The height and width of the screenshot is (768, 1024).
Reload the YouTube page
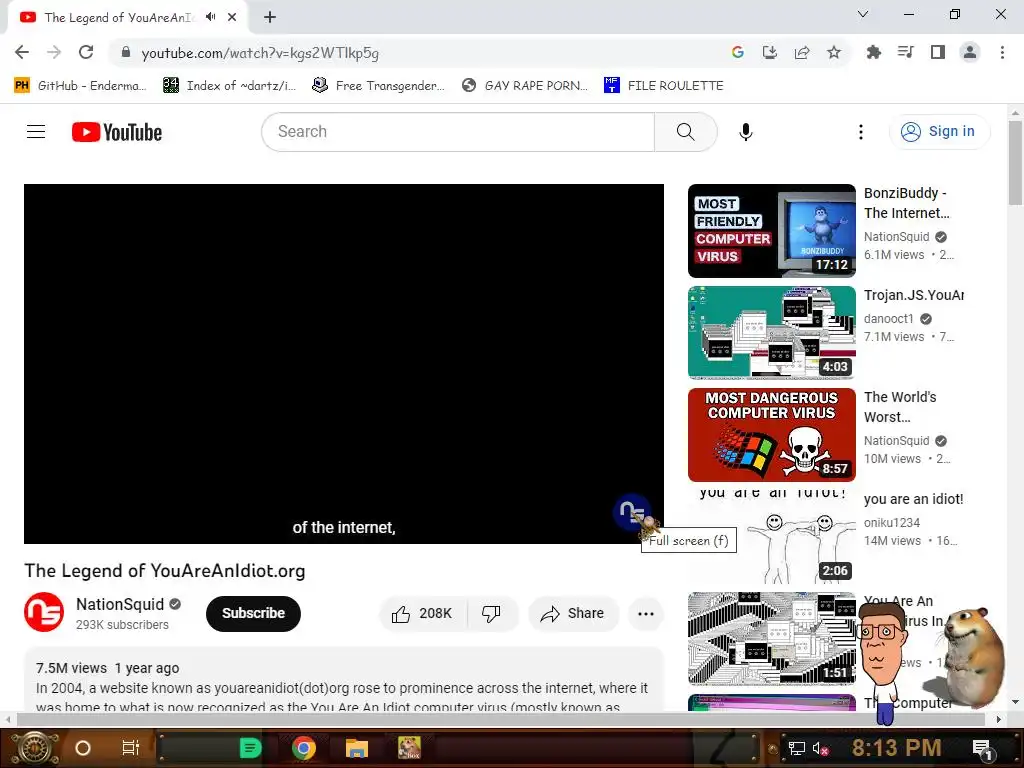(x=86, y=52)
